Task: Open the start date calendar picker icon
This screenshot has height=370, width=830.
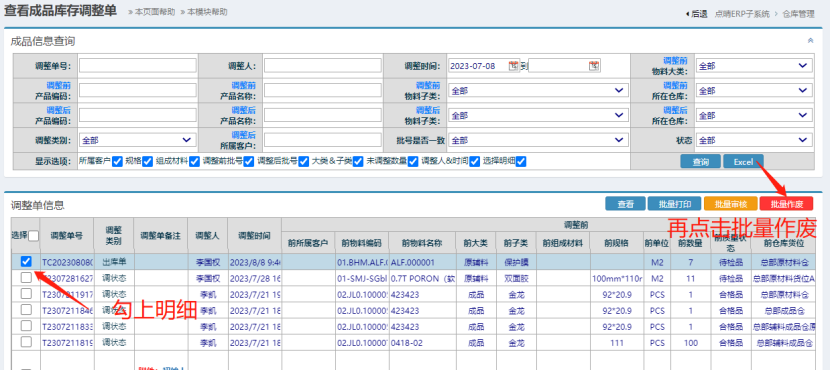Action: point(513,66)
